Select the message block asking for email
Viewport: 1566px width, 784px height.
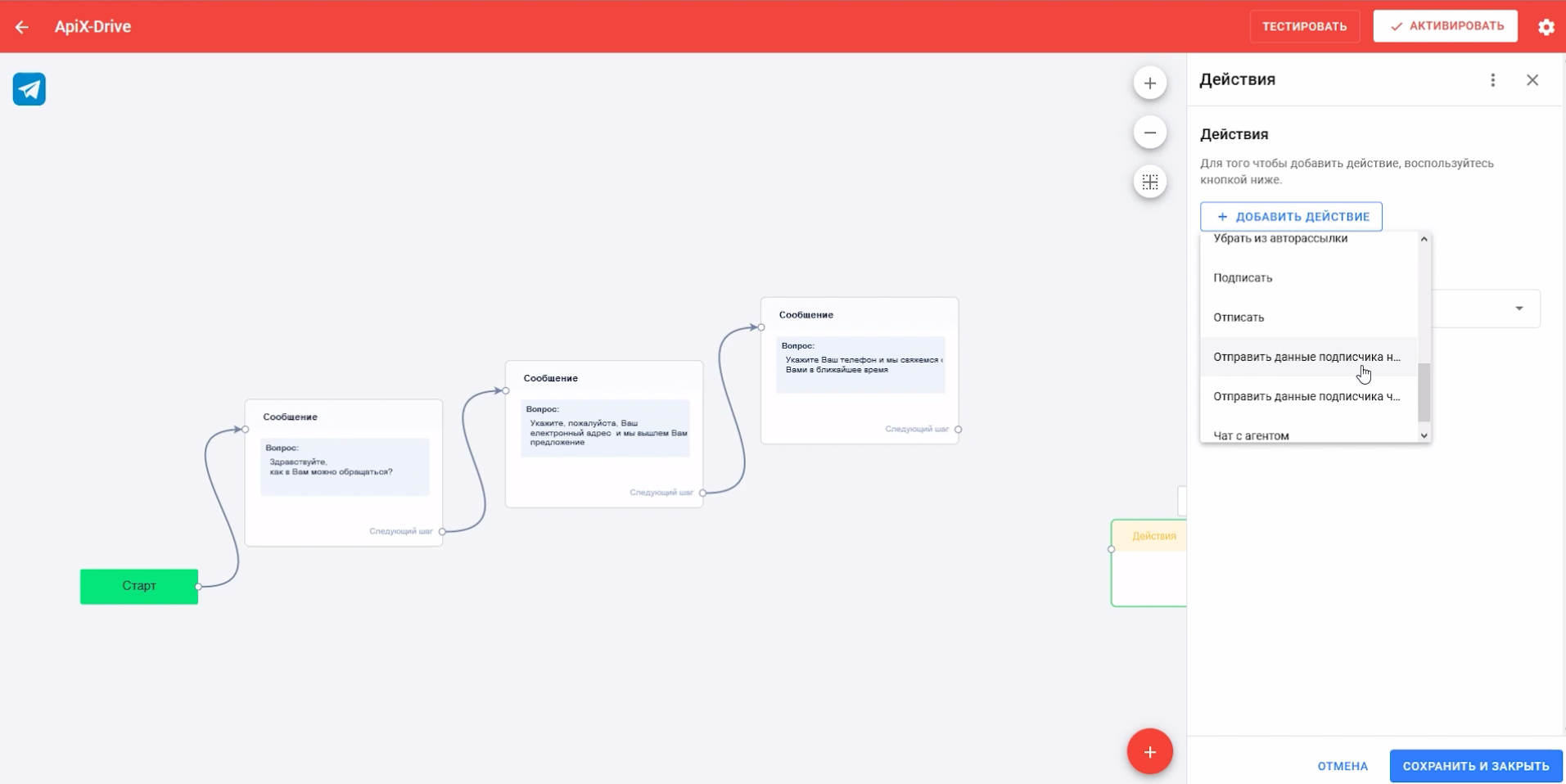pos(604,434)
